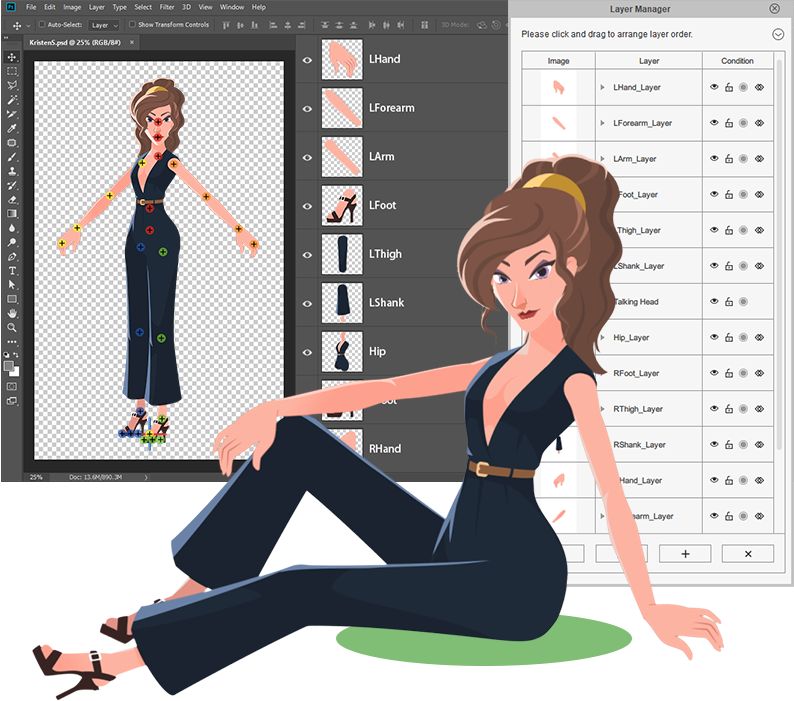Hide the LHand layer in Photoshop
The image size is (794, 701).
coord(307,60)
